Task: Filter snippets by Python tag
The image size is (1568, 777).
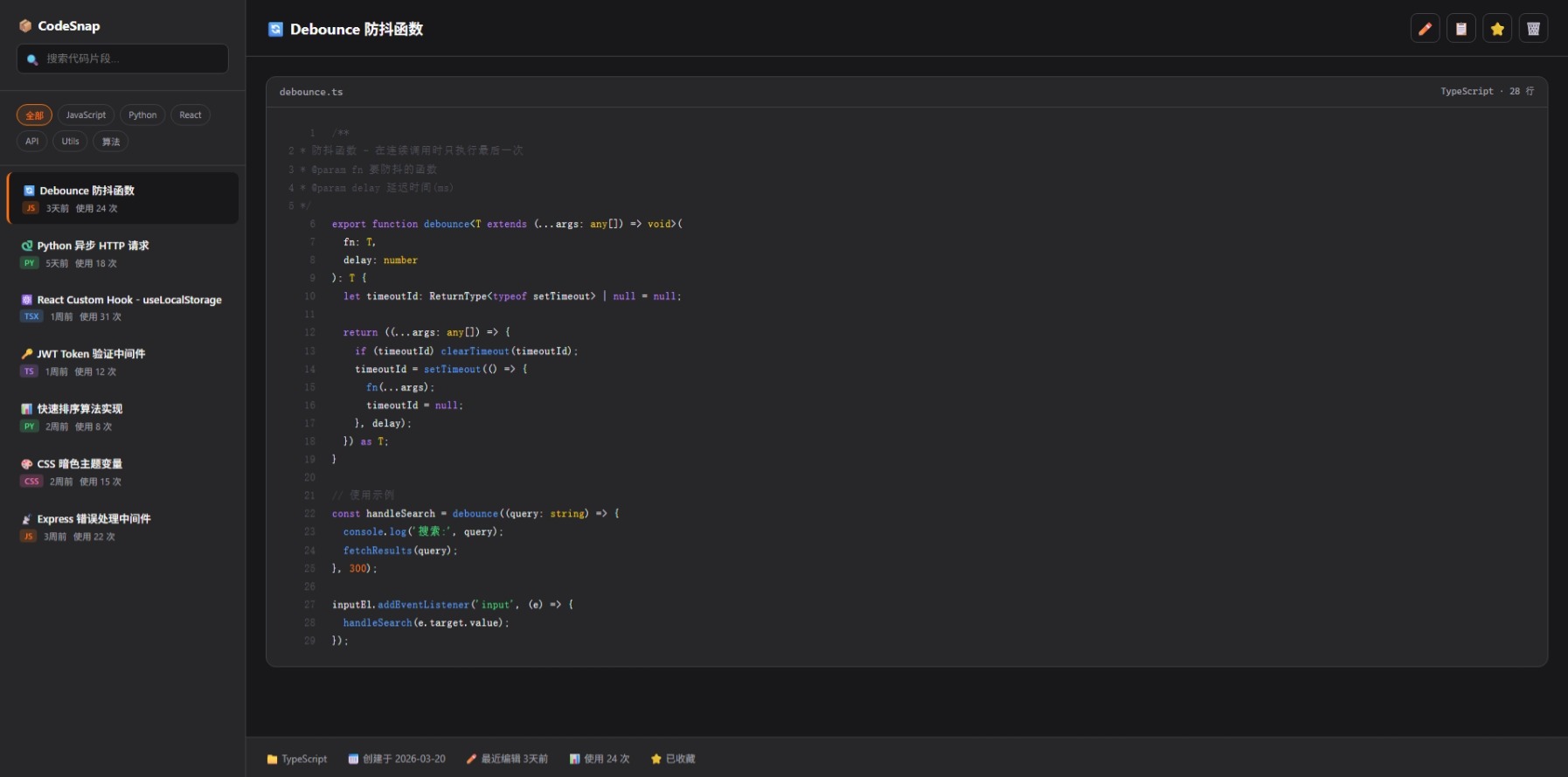Action: 142,115
